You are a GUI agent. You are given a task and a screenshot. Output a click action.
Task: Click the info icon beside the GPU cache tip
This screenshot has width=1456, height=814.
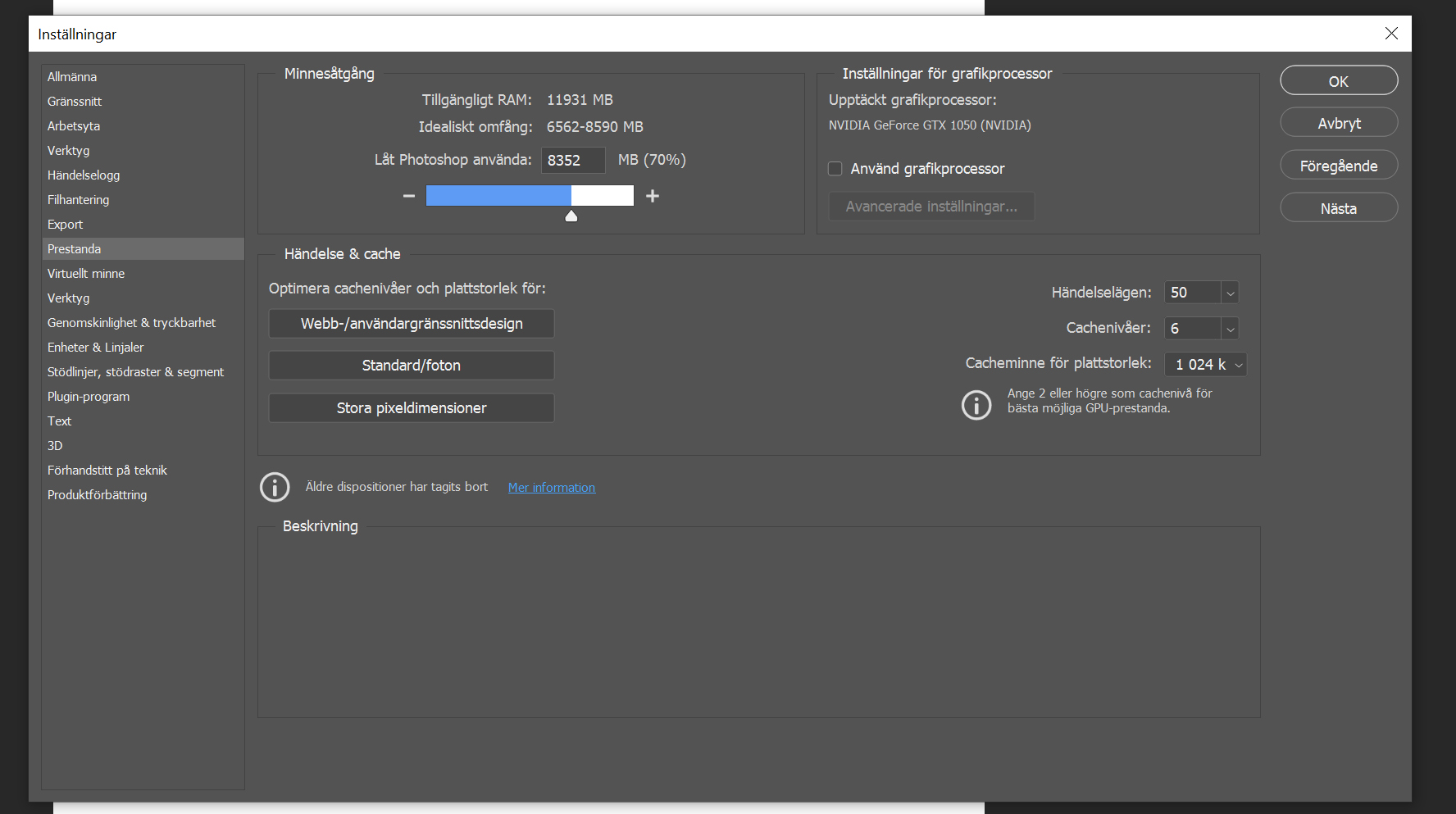pos(976,405)
